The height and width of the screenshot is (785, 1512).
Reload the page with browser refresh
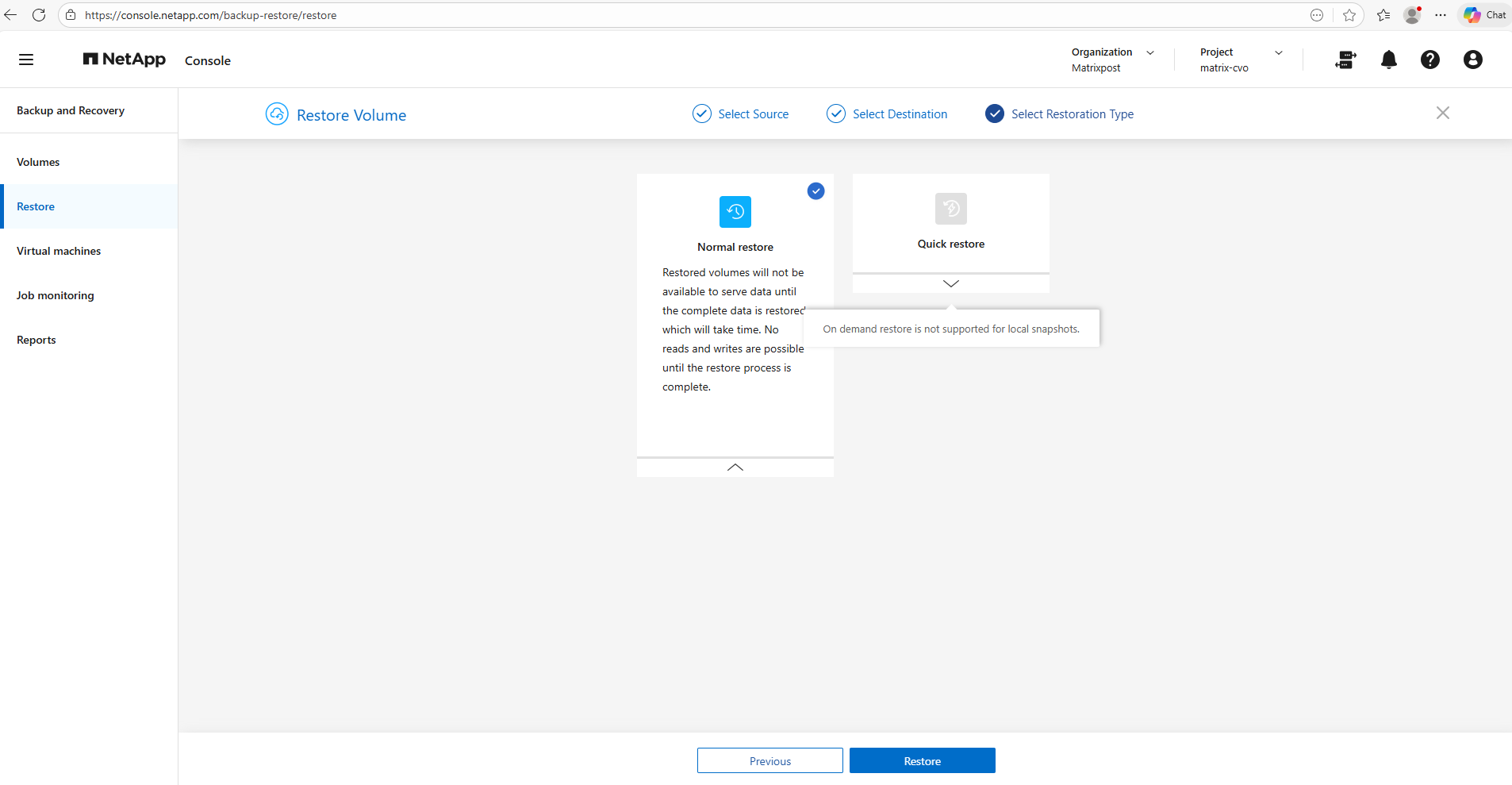click(39, 15)
